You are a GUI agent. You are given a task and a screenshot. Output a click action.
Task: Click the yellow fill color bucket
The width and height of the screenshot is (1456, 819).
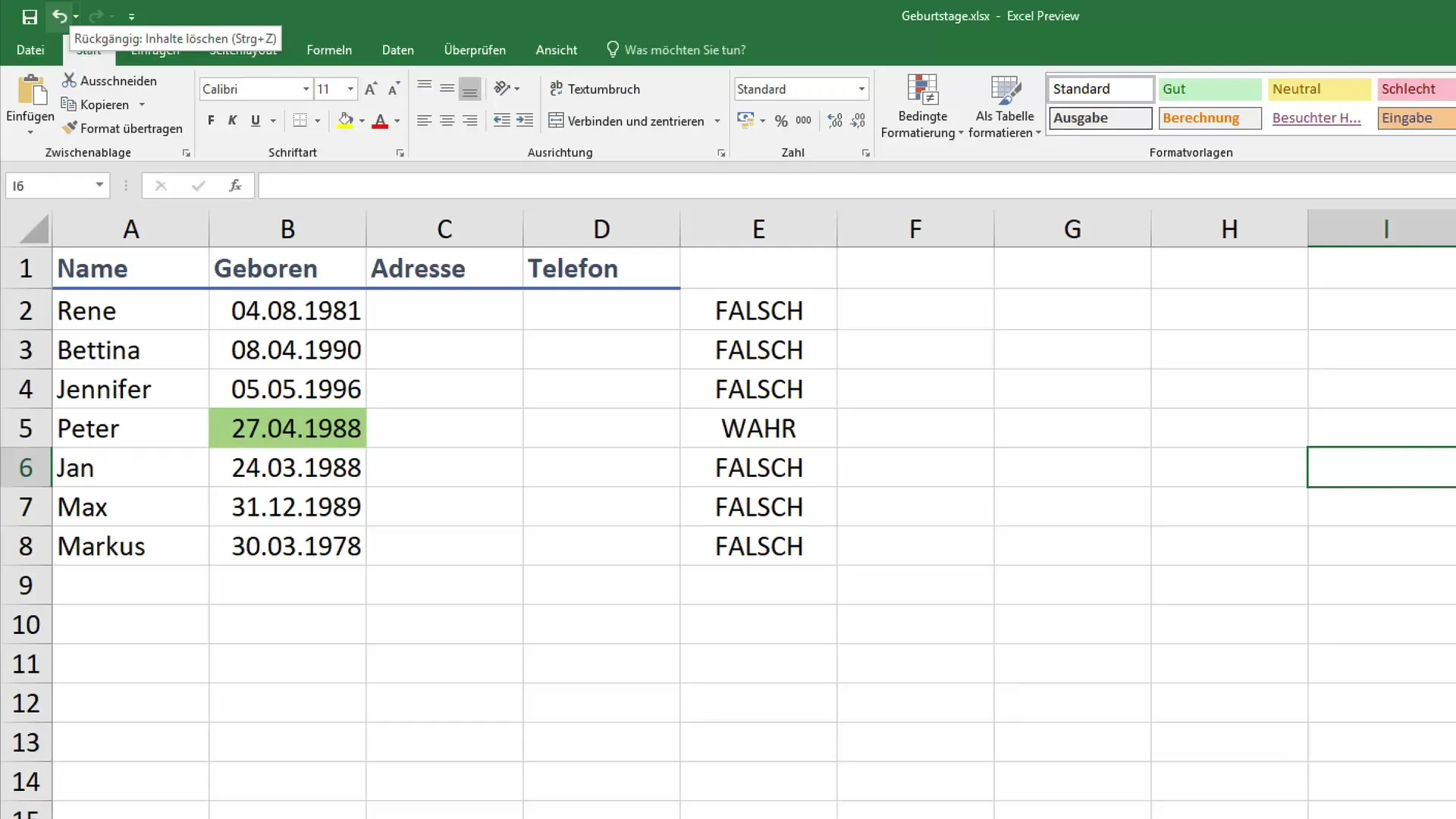[346, 121]
